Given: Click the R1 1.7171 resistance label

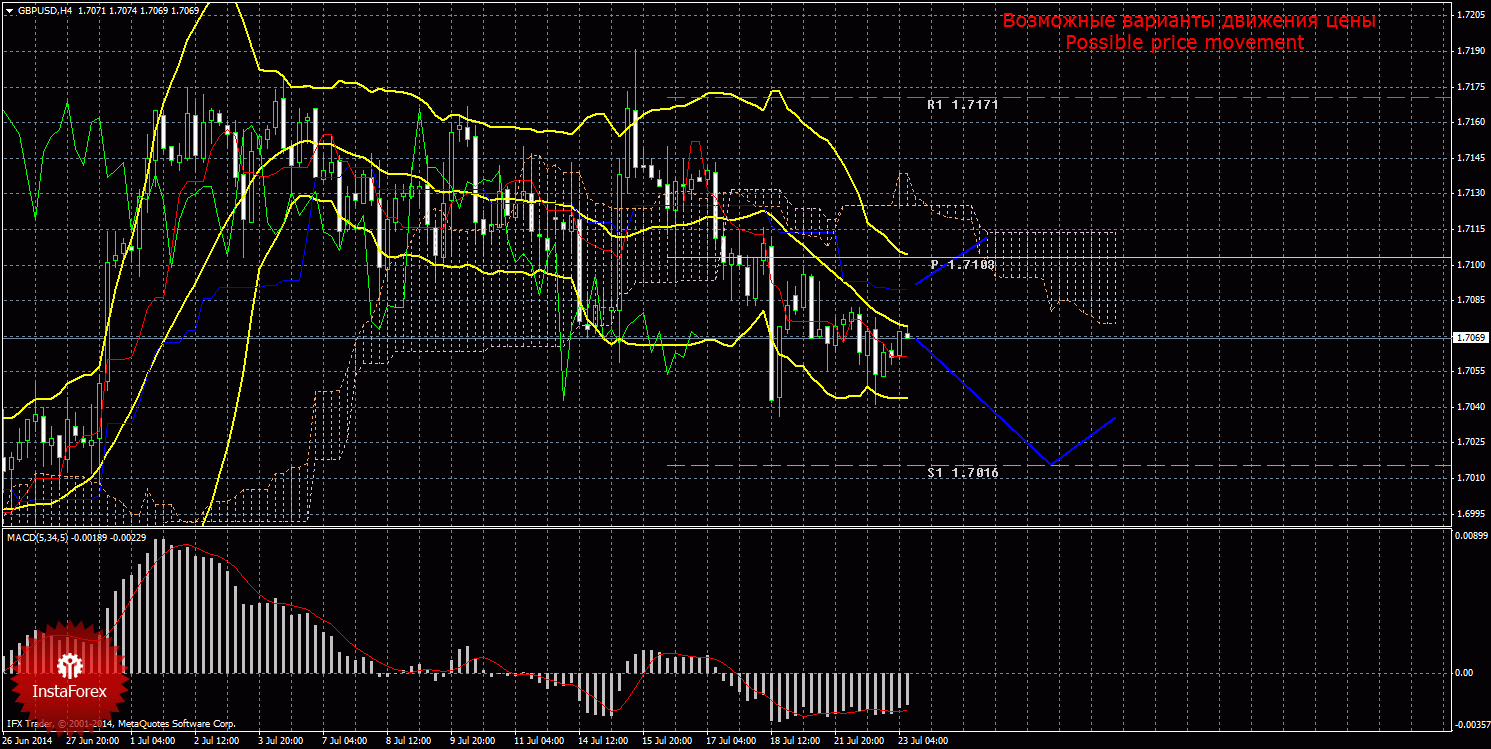Looking at the screenshot, I should click(x=962, y=104).
